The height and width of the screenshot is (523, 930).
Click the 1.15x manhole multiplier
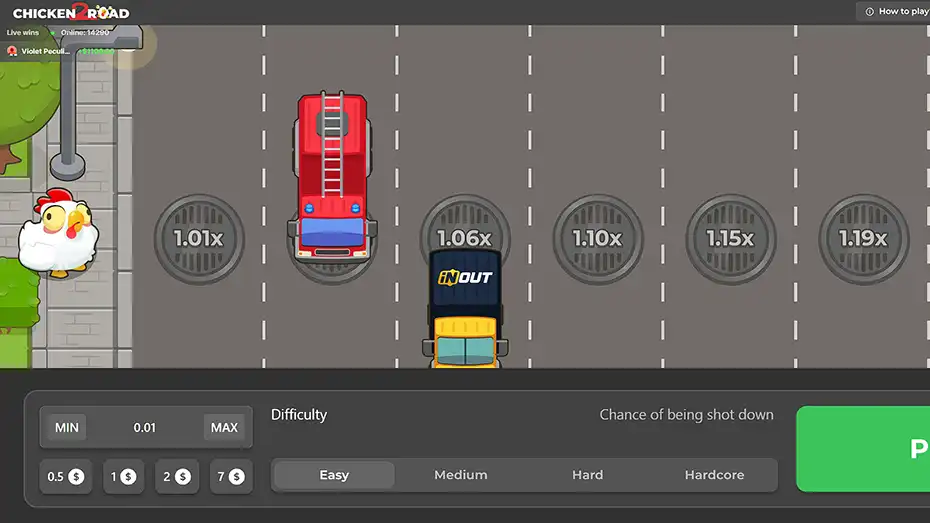click(730, 239)
